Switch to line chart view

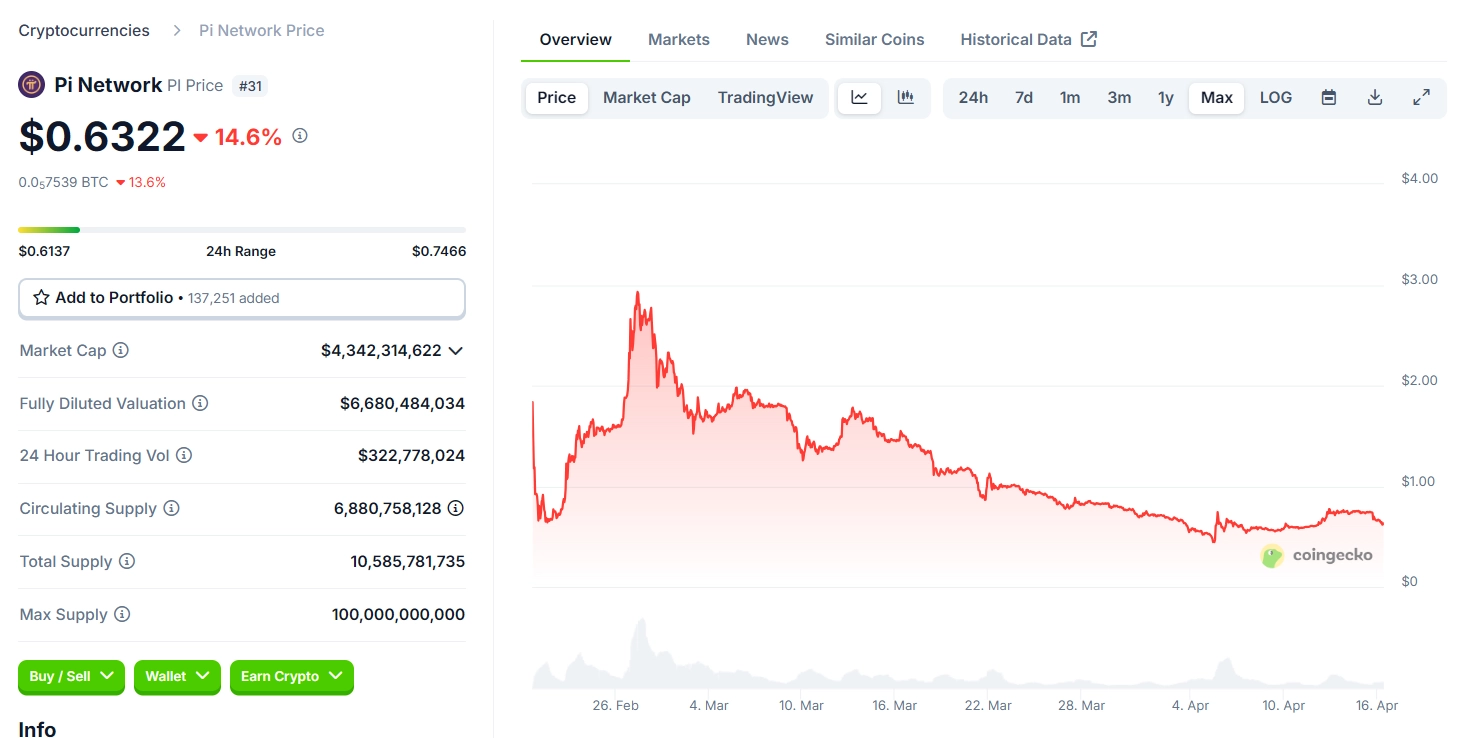(859, 98)
